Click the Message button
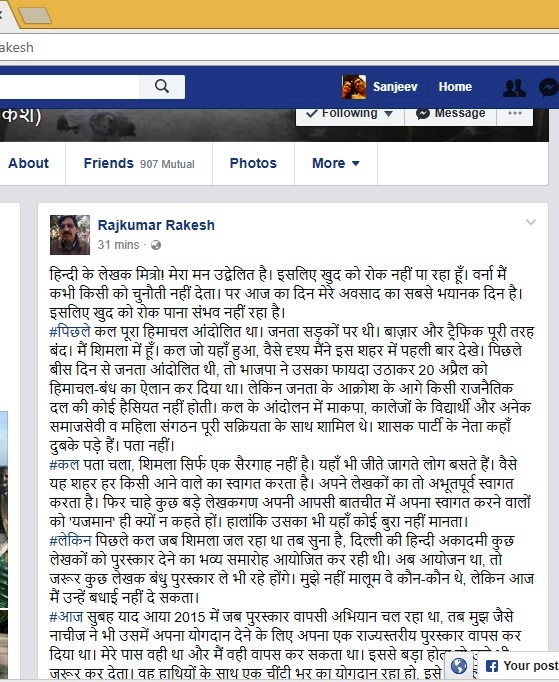The width and height of the screenshot is (559, 682). tap(450, 114)
